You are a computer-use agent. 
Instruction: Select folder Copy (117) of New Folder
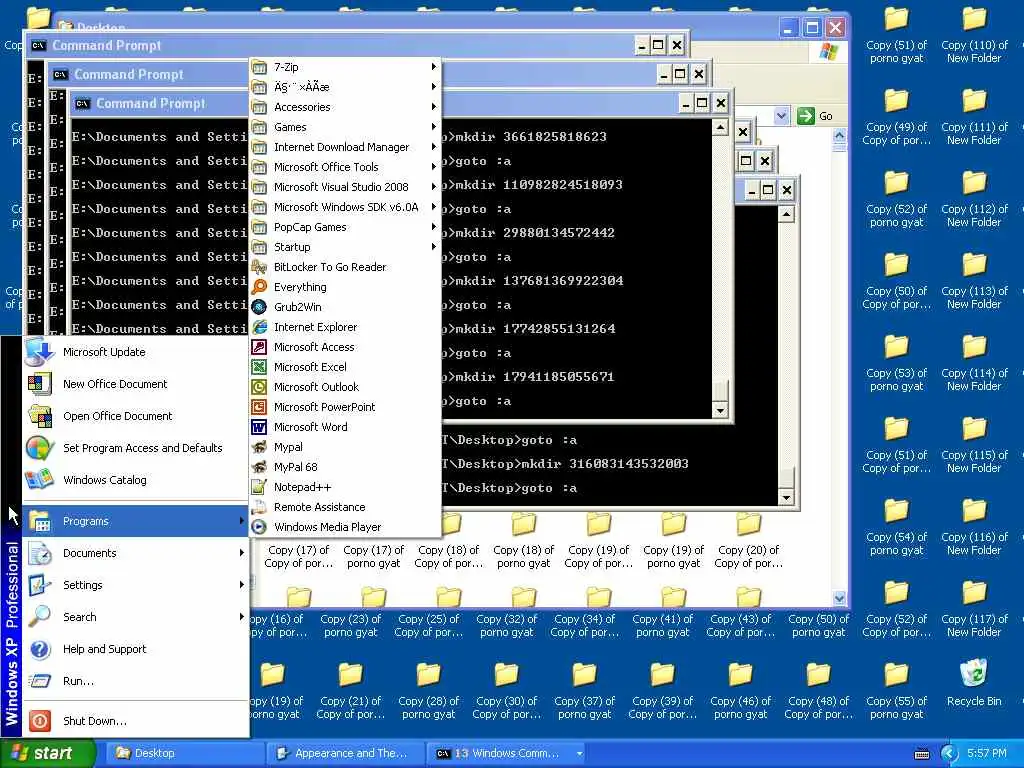974,609
